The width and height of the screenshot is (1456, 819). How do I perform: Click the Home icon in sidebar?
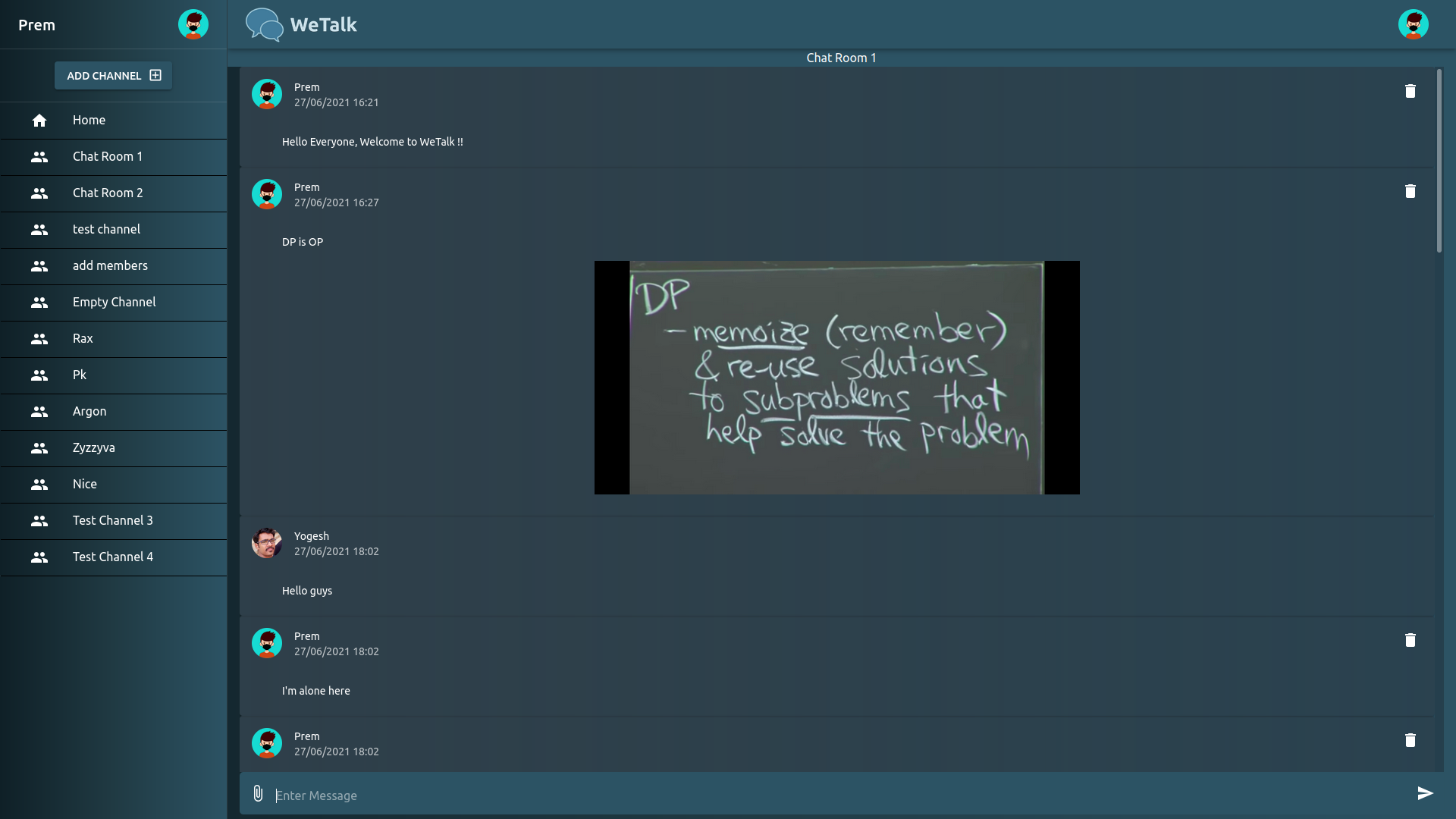[x=39, y=121]
